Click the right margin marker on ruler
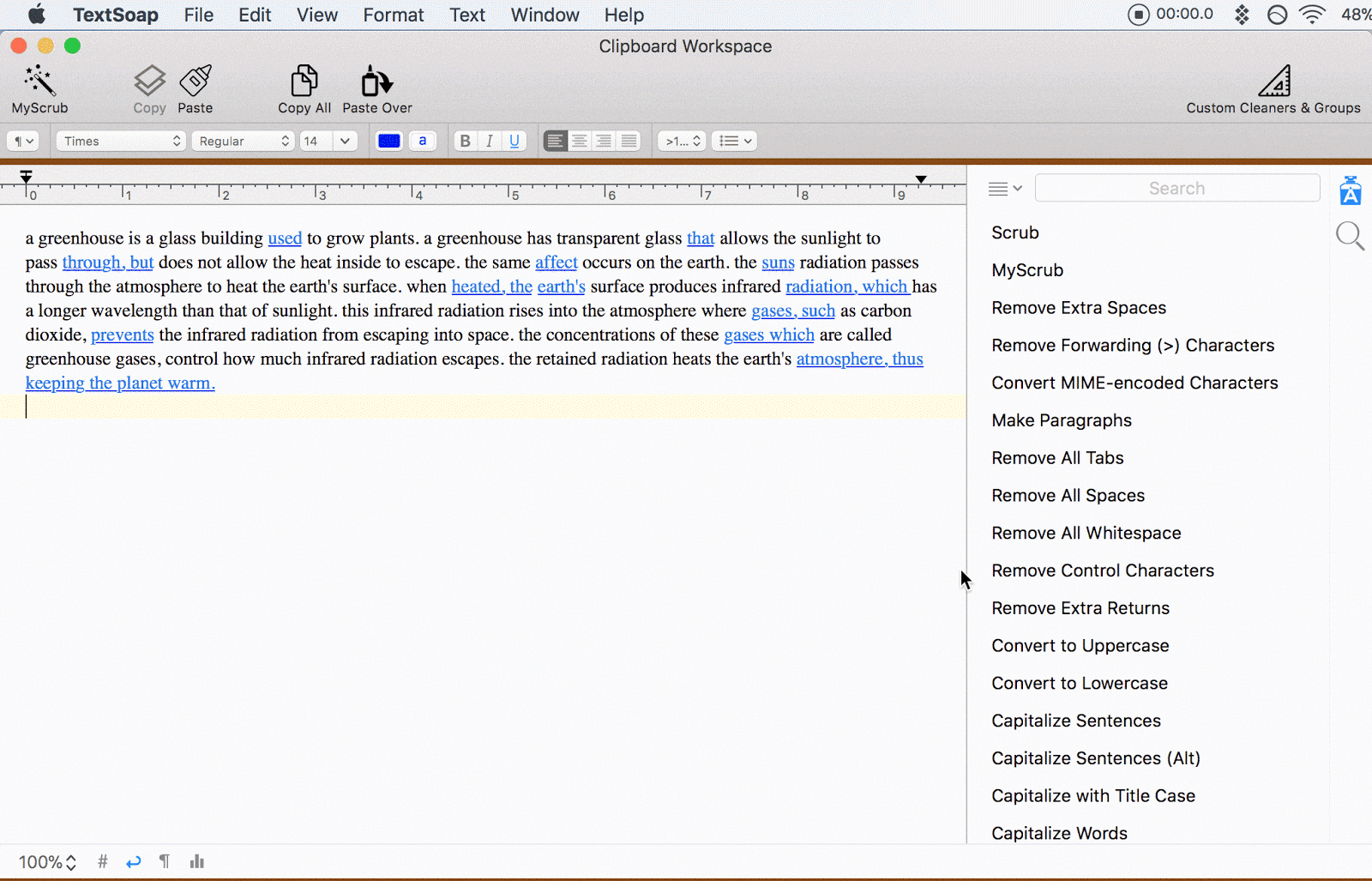The image size is (1372, 881). coord(921,179)
